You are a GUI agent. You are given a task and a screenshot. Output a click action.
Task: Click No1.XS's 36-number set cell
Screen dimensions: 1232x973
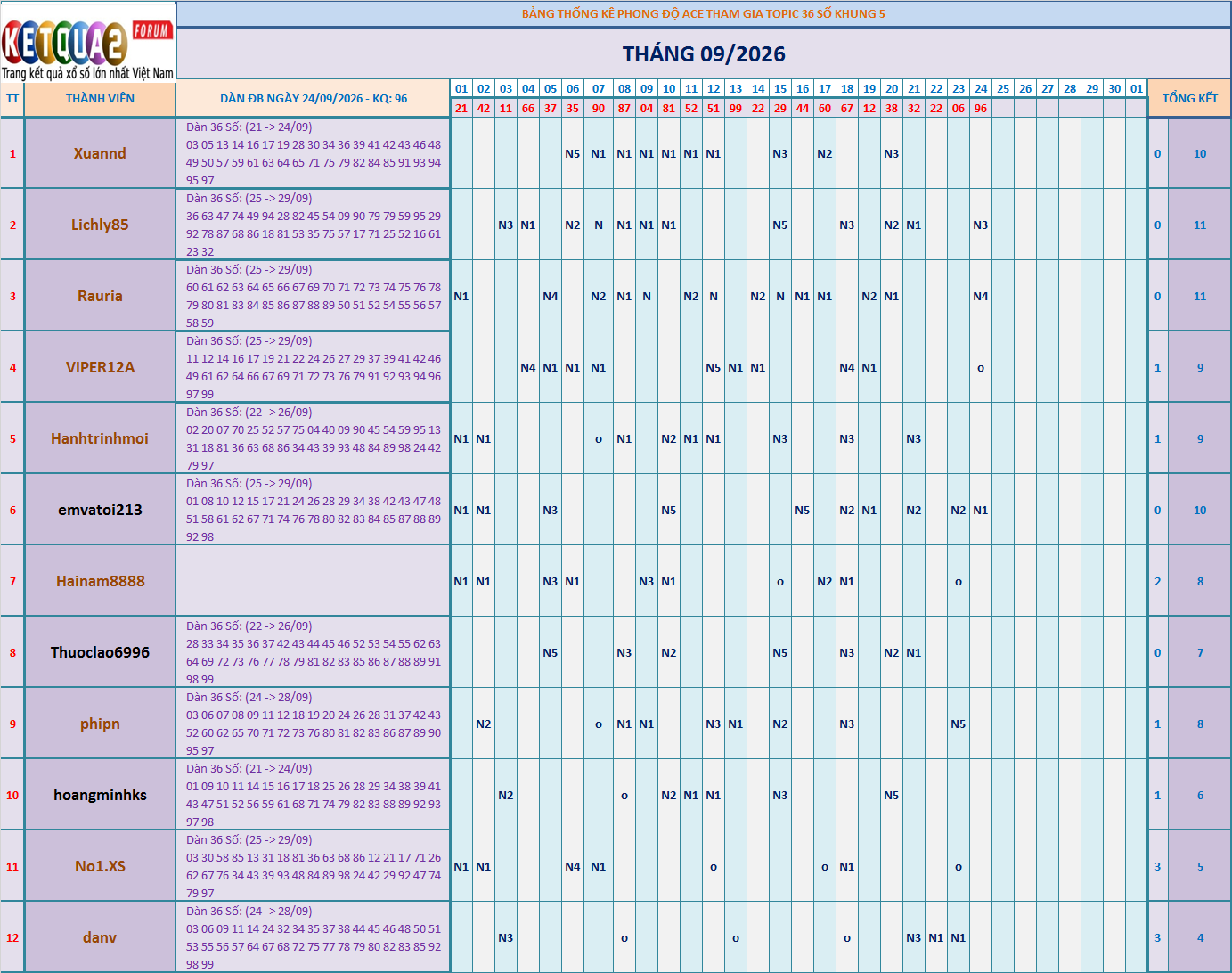314,866
